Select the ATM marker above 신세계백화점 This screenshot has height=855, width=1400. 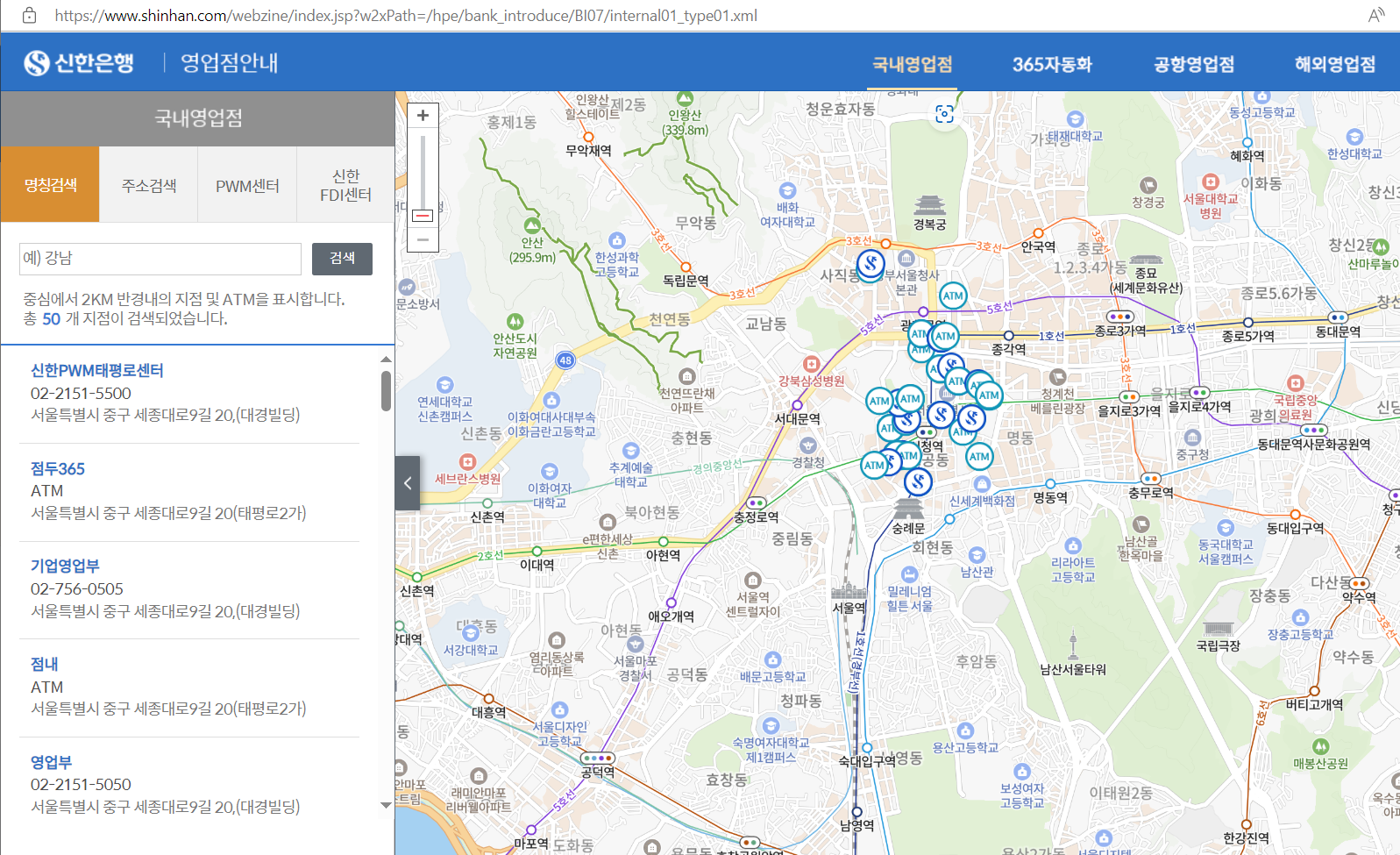[979, 456]
